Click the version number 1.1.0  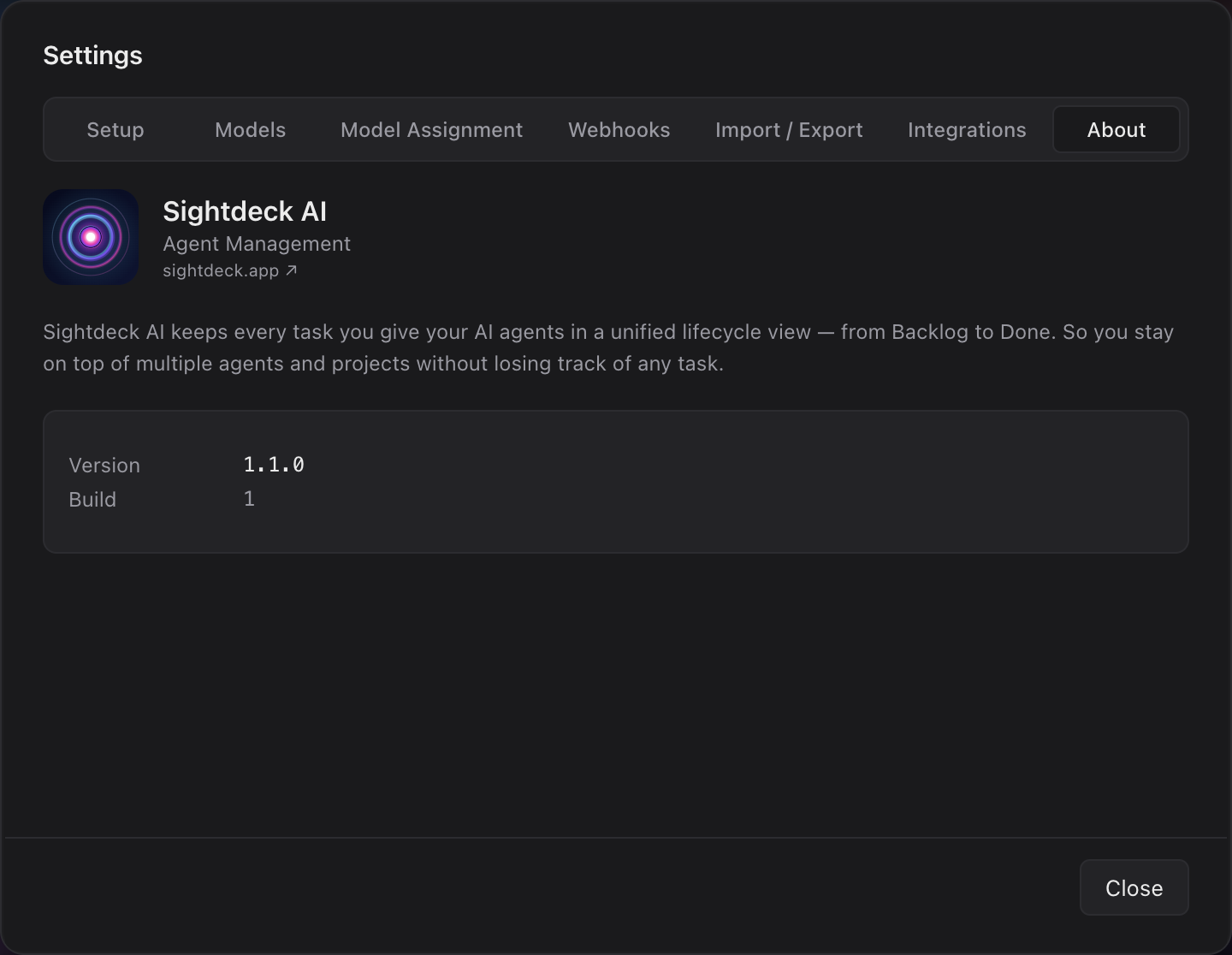point(274,465)
